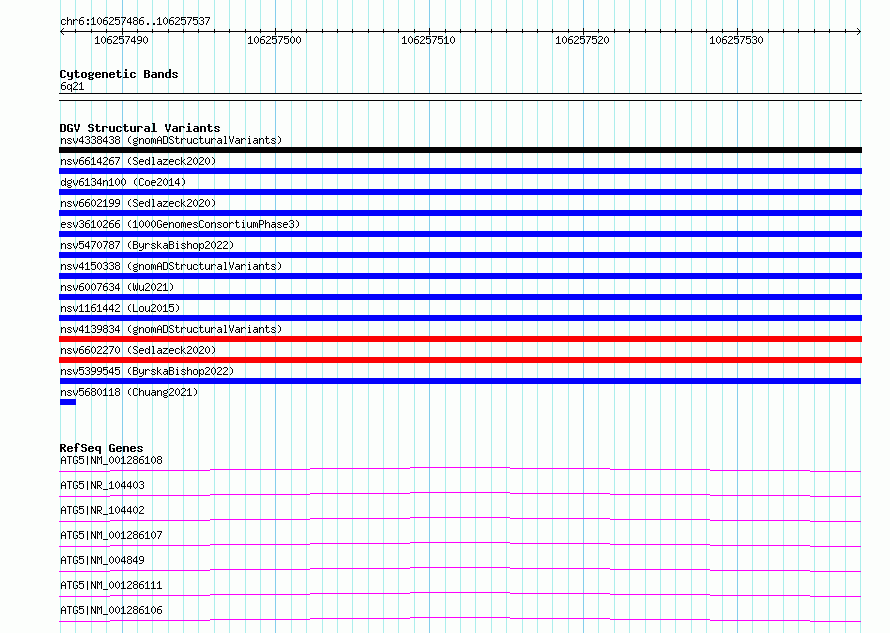
Task: Click ruler position 106257510
Action: (428, 40)
